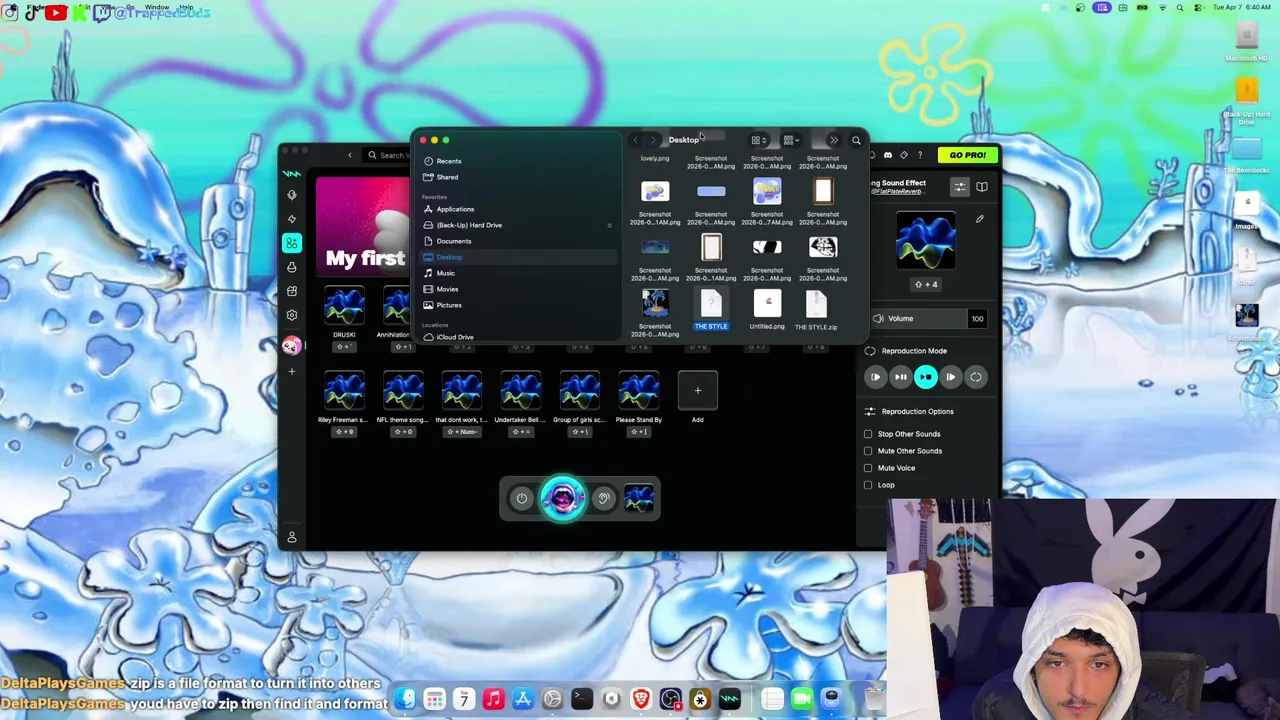This screenshot has height=720, width=1280.
Task: Enable Loop checkbox
Action: click(868, 485)
